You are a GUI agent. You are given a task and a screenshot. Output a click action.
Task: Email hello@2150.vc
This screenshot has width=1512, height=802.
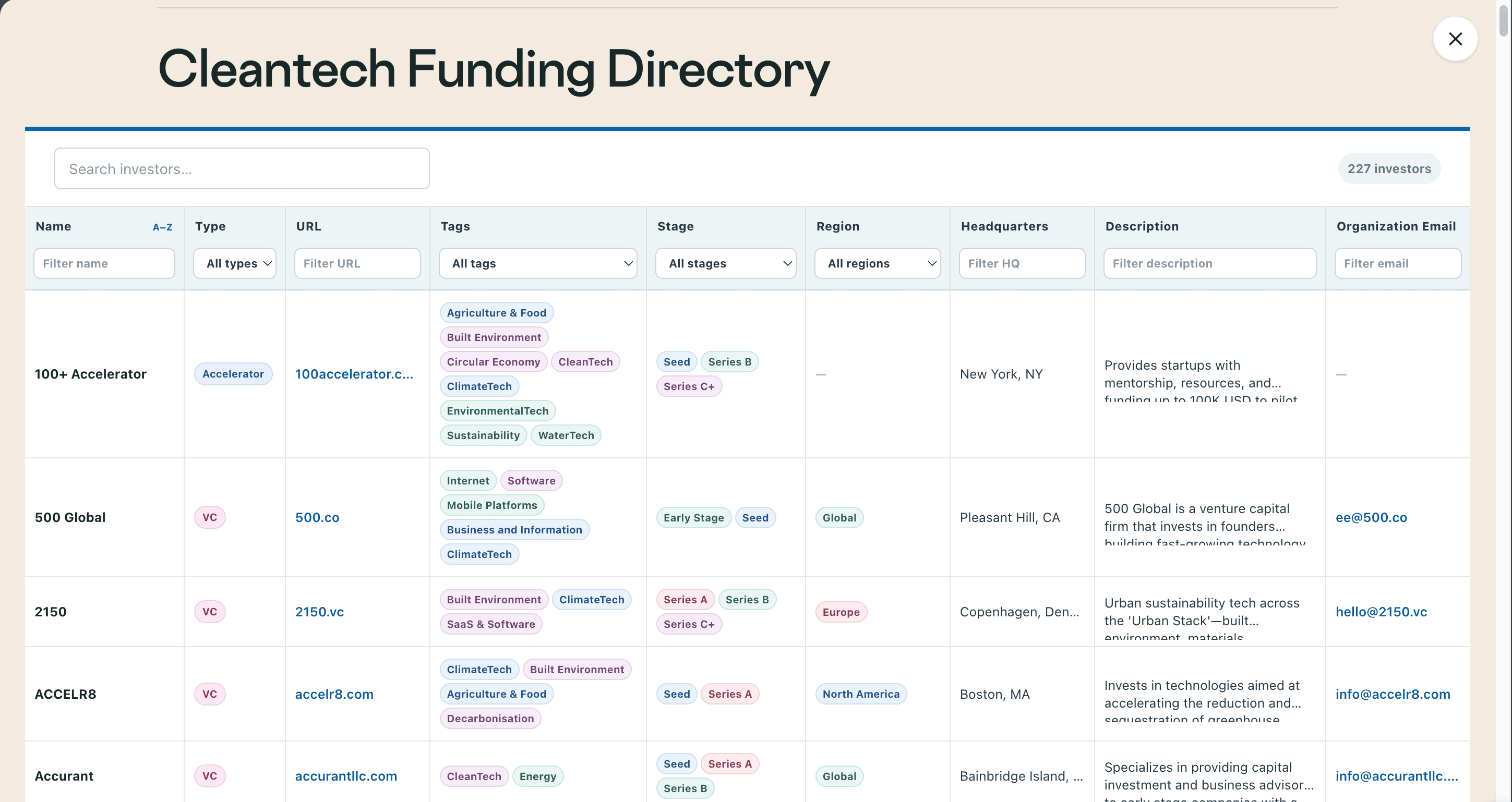(x=1381, y=612)
